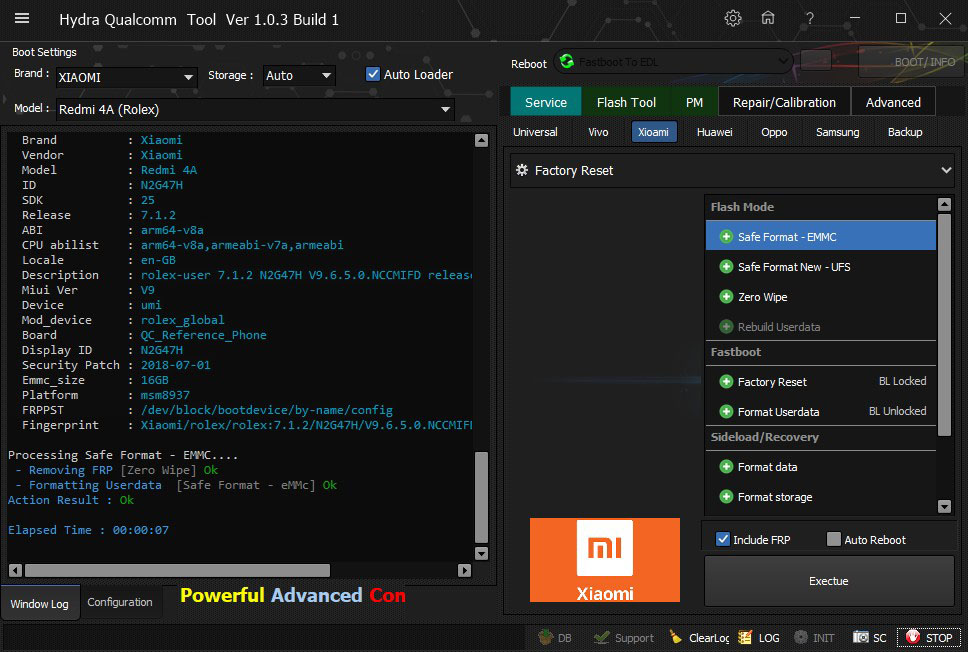Click log horizontal scrollbar right arrow

point(464,570)
